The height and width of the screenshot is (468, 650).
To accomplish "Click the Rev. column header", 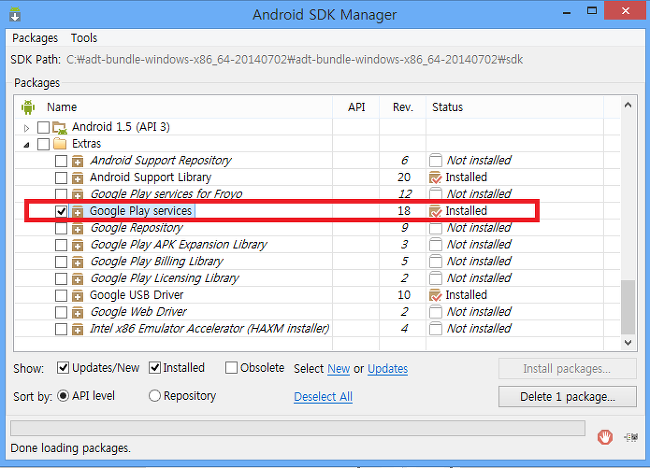I will tap(403, 107).
